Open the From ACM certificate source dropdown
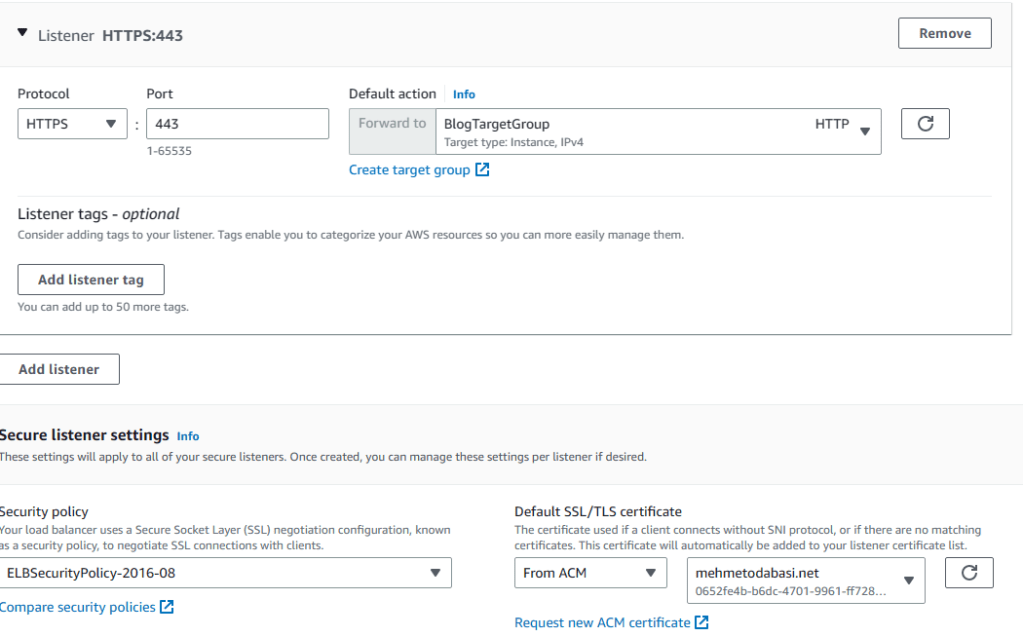Screen dimensions: 1023x637 [x=590, y=573]
